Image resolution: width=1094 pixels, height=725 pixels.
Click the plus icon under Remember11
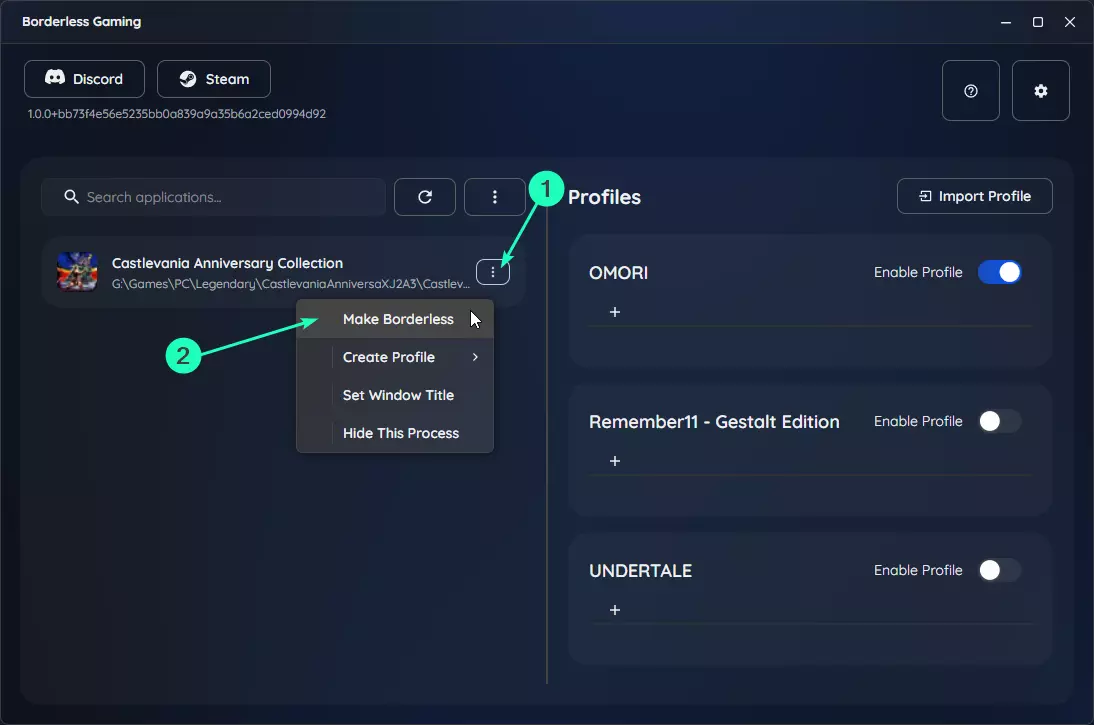point(615,461)
